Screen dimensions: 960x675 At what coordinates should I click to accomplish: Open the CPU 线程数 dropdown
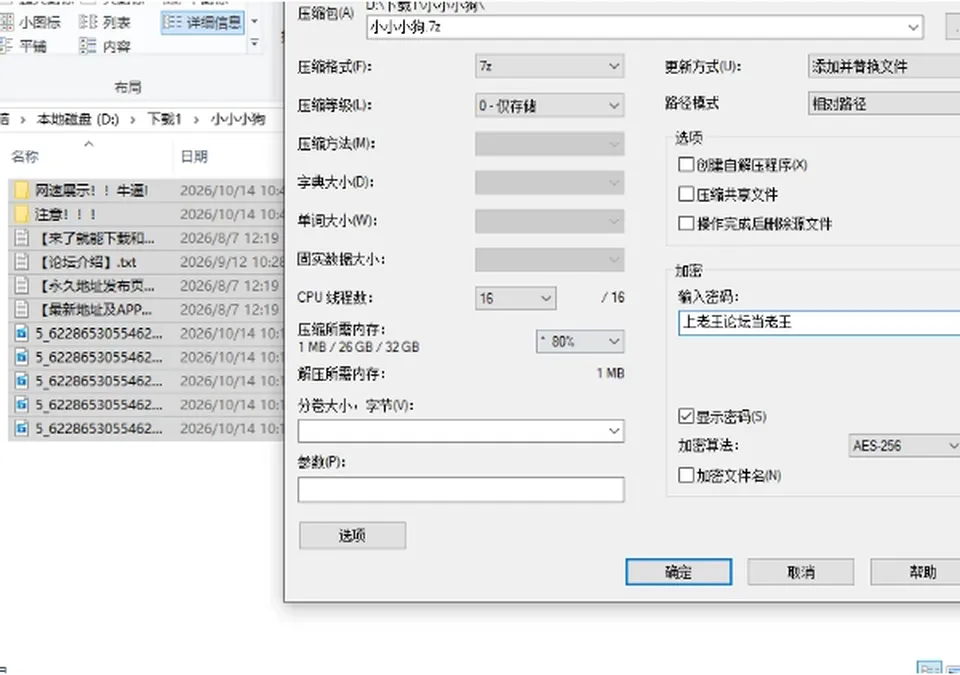tap(516, 298)
